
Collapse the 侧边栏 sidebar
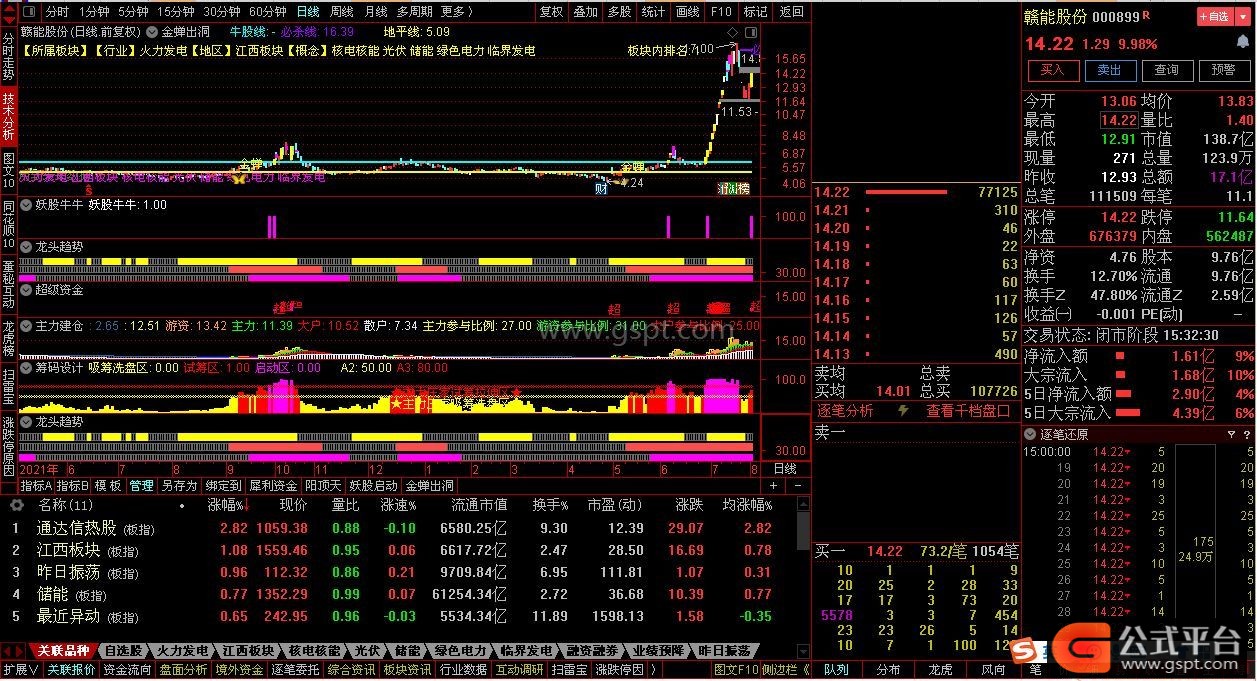785,670
